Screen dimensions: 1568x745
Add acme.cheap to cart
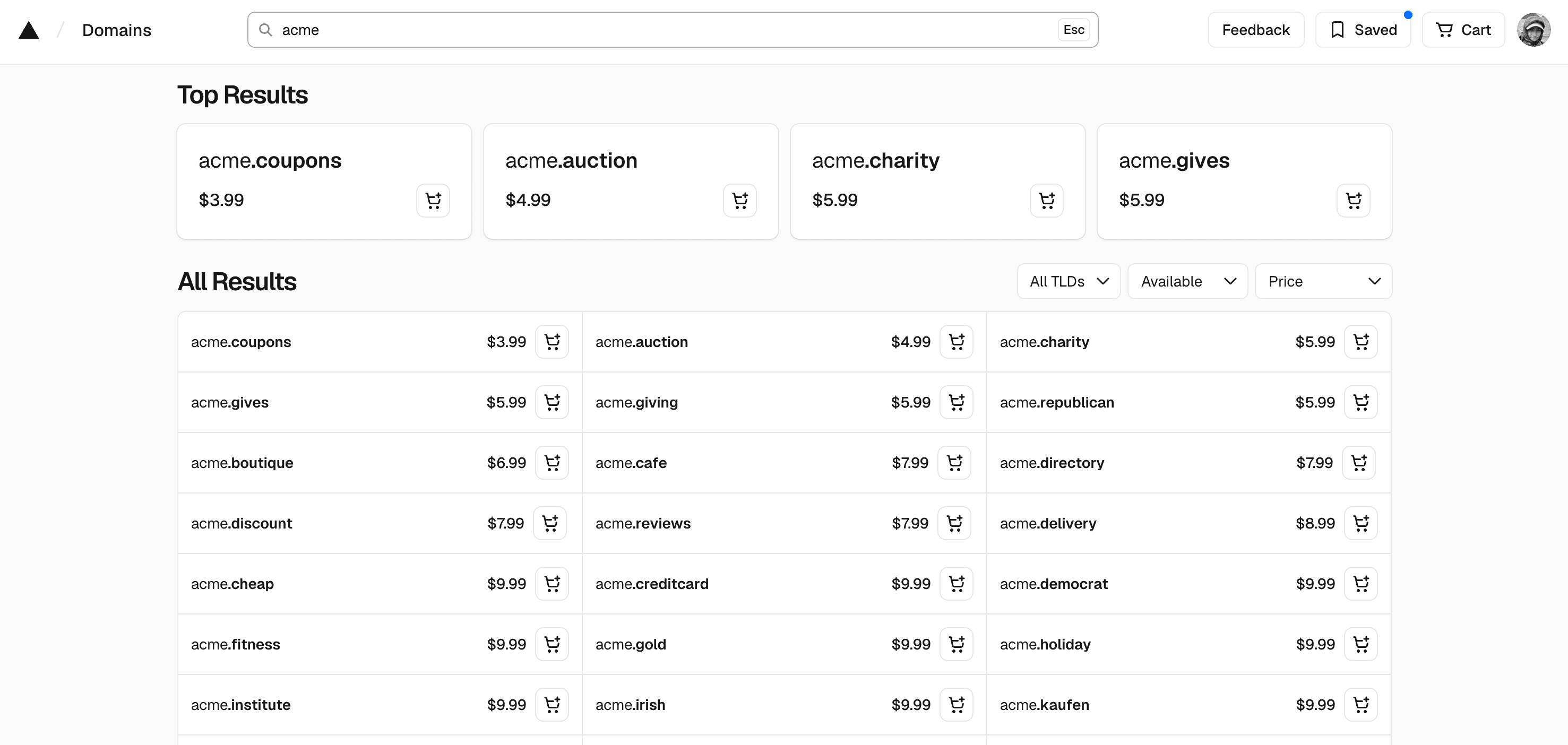tap(552, 583)
